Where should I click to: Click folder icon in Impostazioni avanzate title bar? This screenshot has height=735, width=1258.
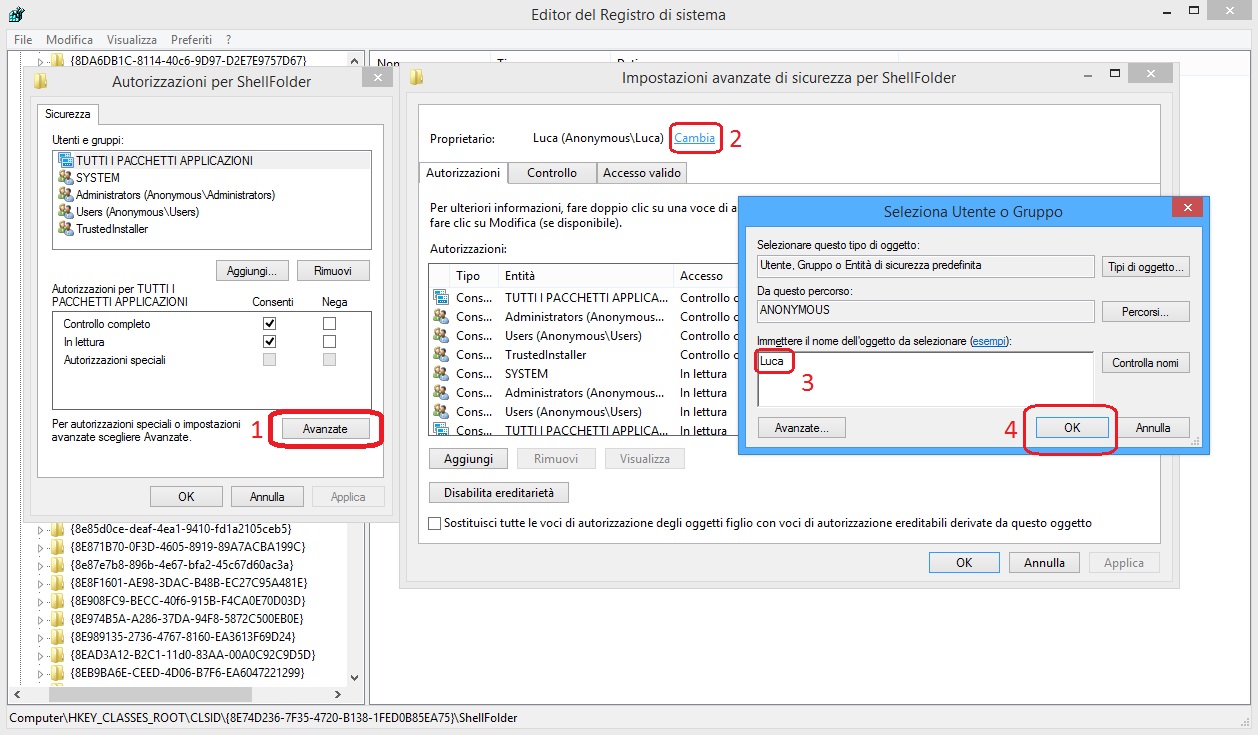(417, 77)
